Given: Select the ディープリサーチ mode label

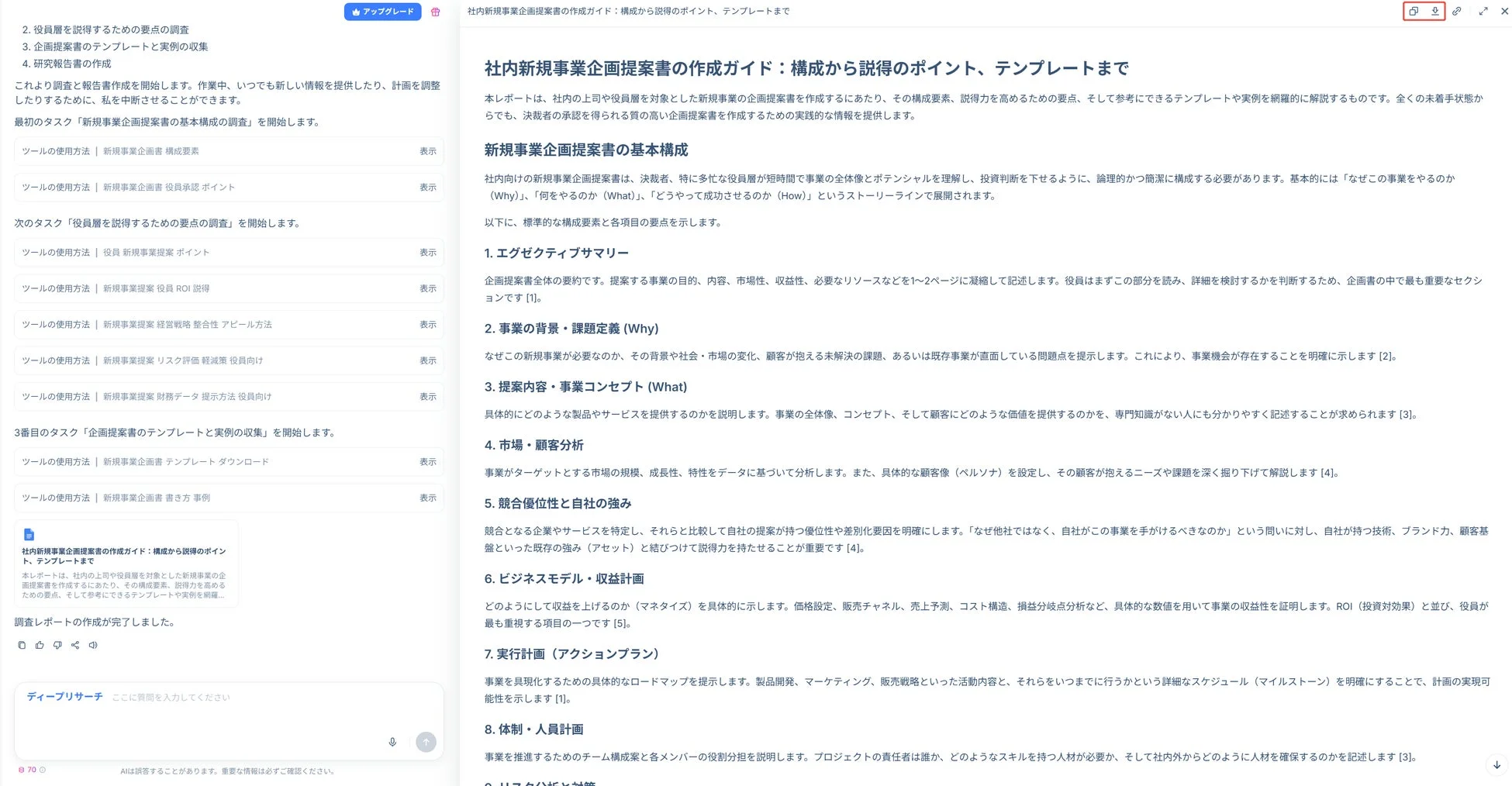Looking at the screenshot, I should (x=65, y=697).
